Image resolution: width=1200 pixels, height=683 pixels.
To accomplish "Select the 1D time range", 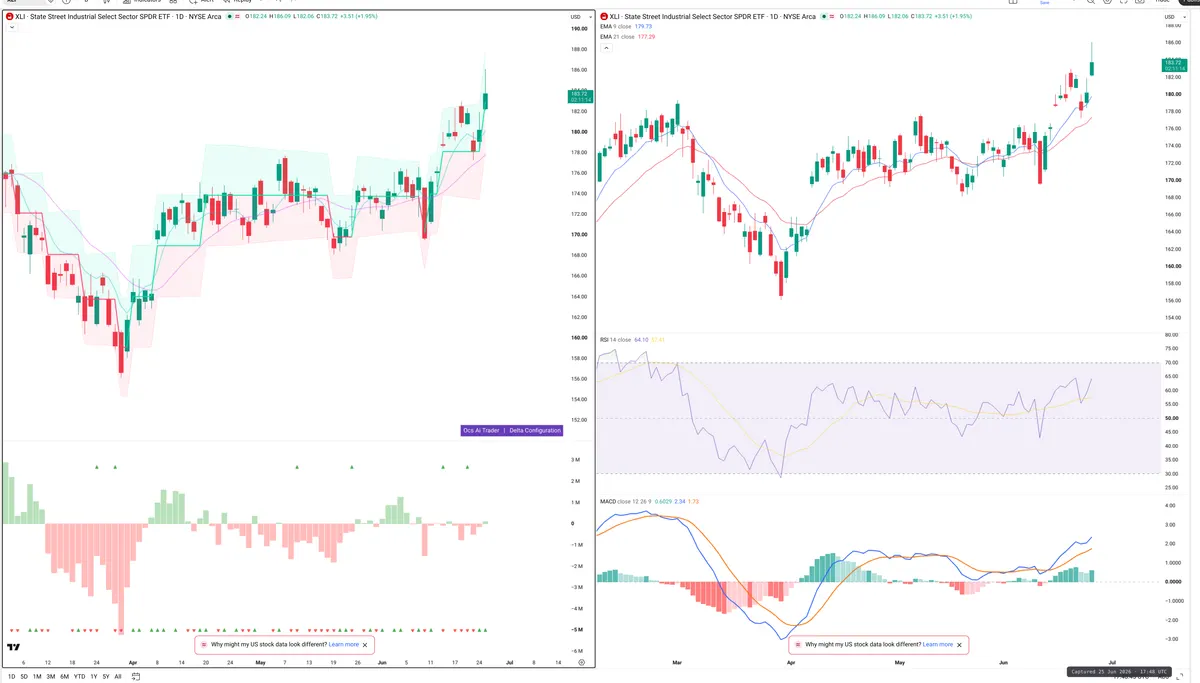I will tap(12, 677).
